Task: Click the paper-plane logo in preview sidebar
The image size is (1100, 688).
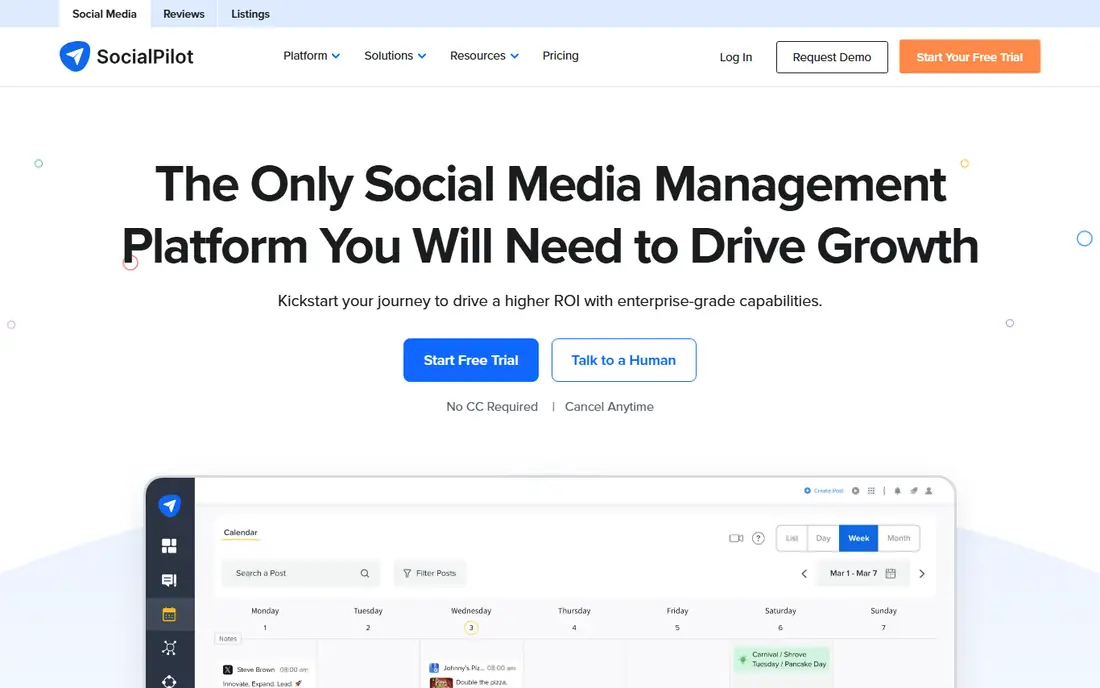Action: [x=170, y=505]
